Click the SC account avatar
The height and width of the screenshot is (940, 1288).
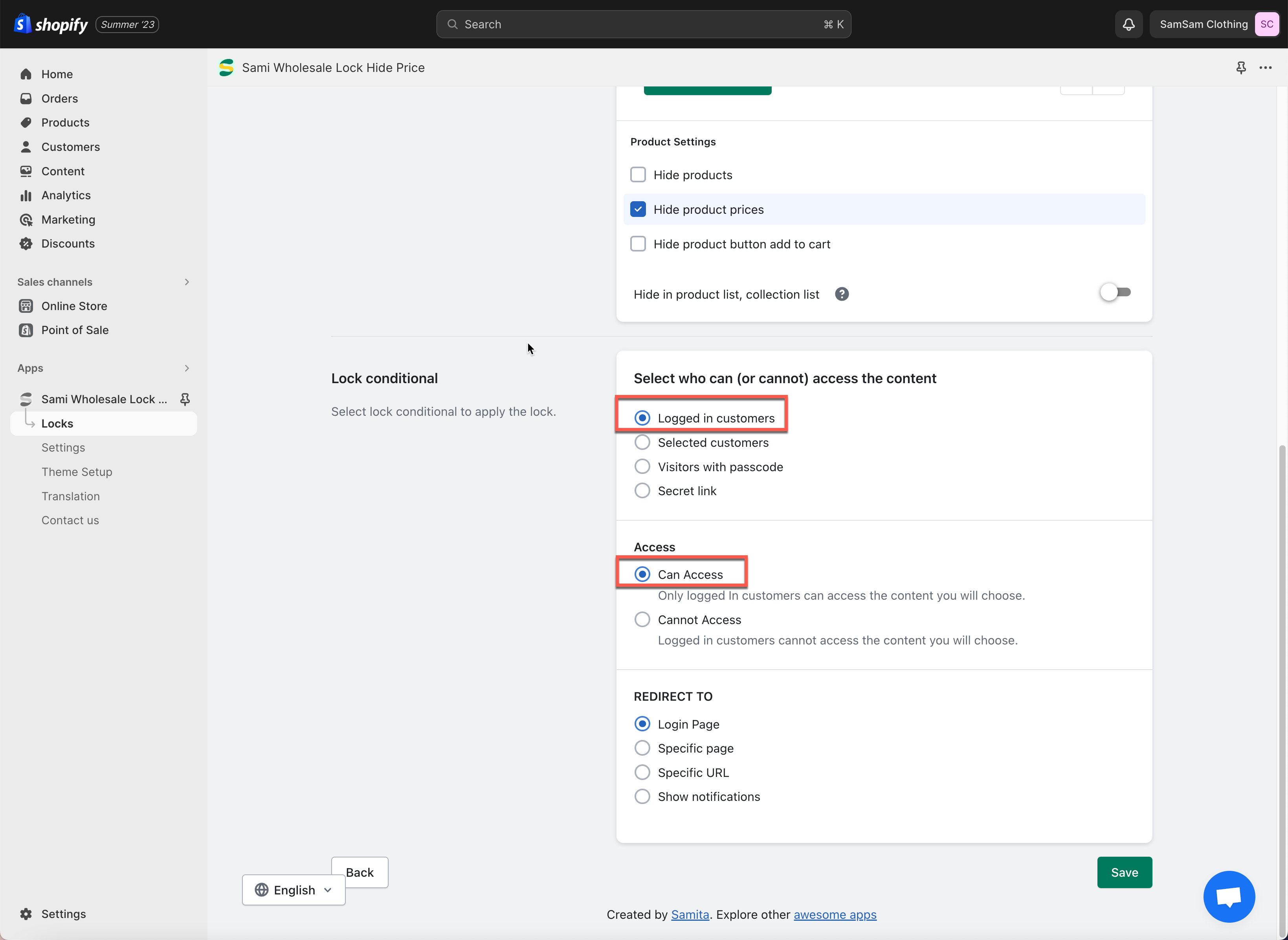[1267, 24]
